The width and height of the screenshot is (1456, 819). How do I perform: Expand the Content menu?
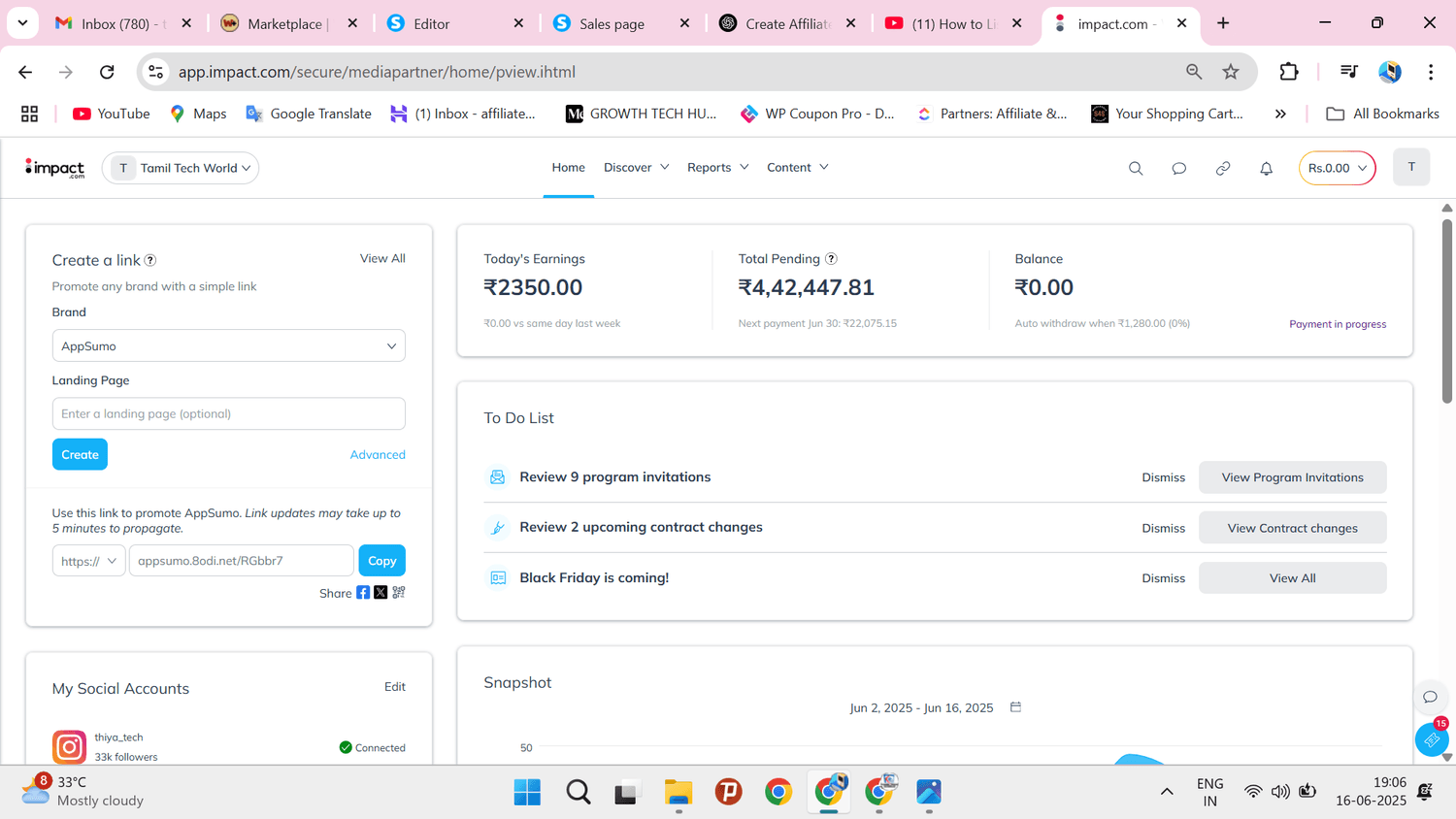798,167
